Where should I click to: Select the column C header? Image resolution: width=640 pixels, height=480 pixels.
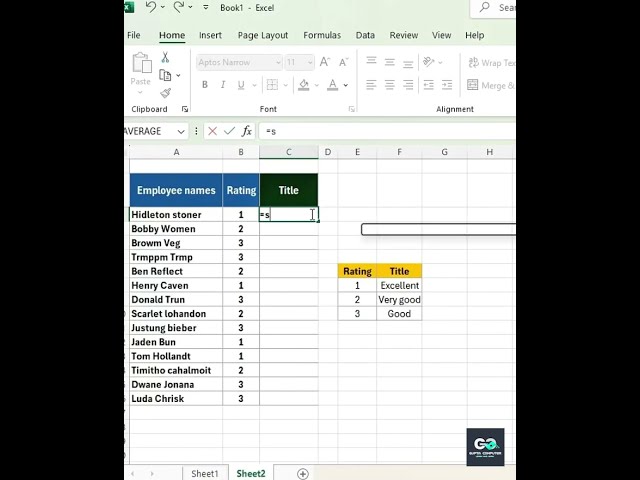(x=289, y=152)
